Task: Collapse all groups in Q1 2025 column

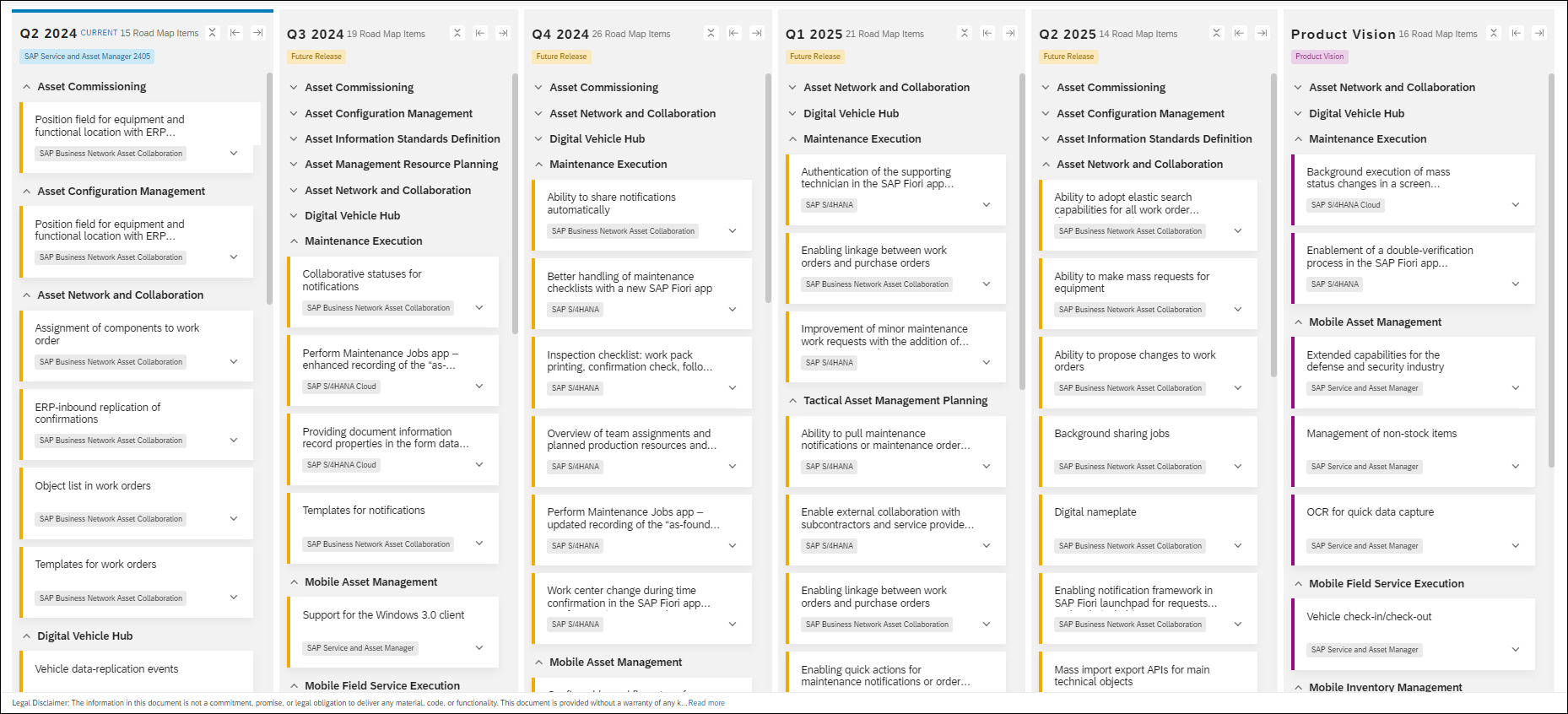Action: coord(965,34)
